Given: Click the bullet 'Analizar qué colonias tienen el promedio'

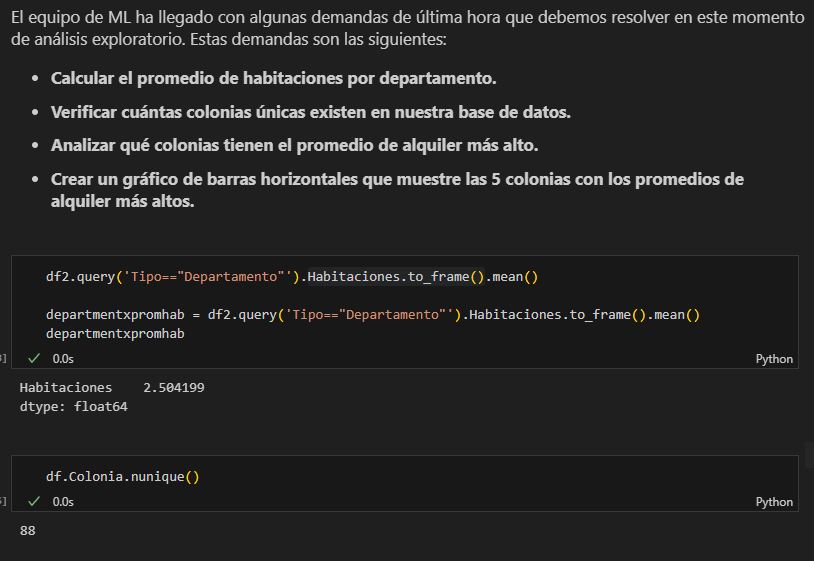Looking at the screenshot, I should click(294, 145).
